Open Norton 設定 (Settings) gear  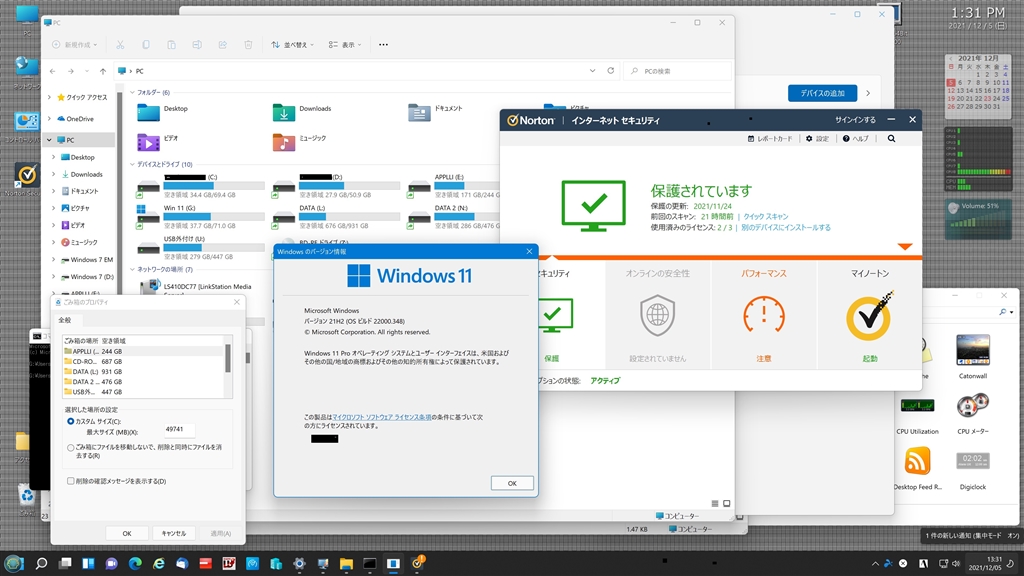pos(817,138)
